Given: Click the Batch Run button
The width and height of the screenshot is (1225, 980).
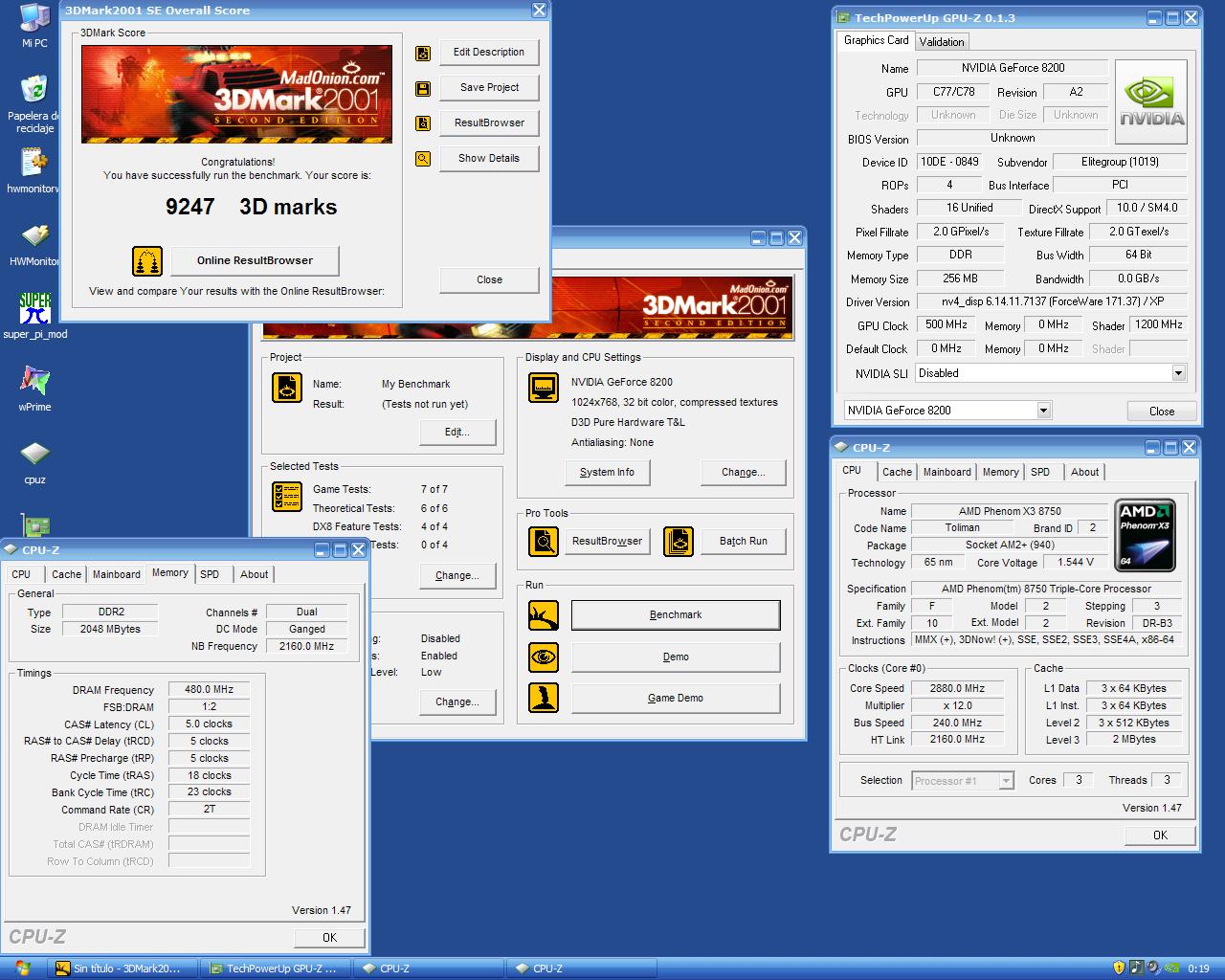Looking at the screenshot, I should [744, 542].
